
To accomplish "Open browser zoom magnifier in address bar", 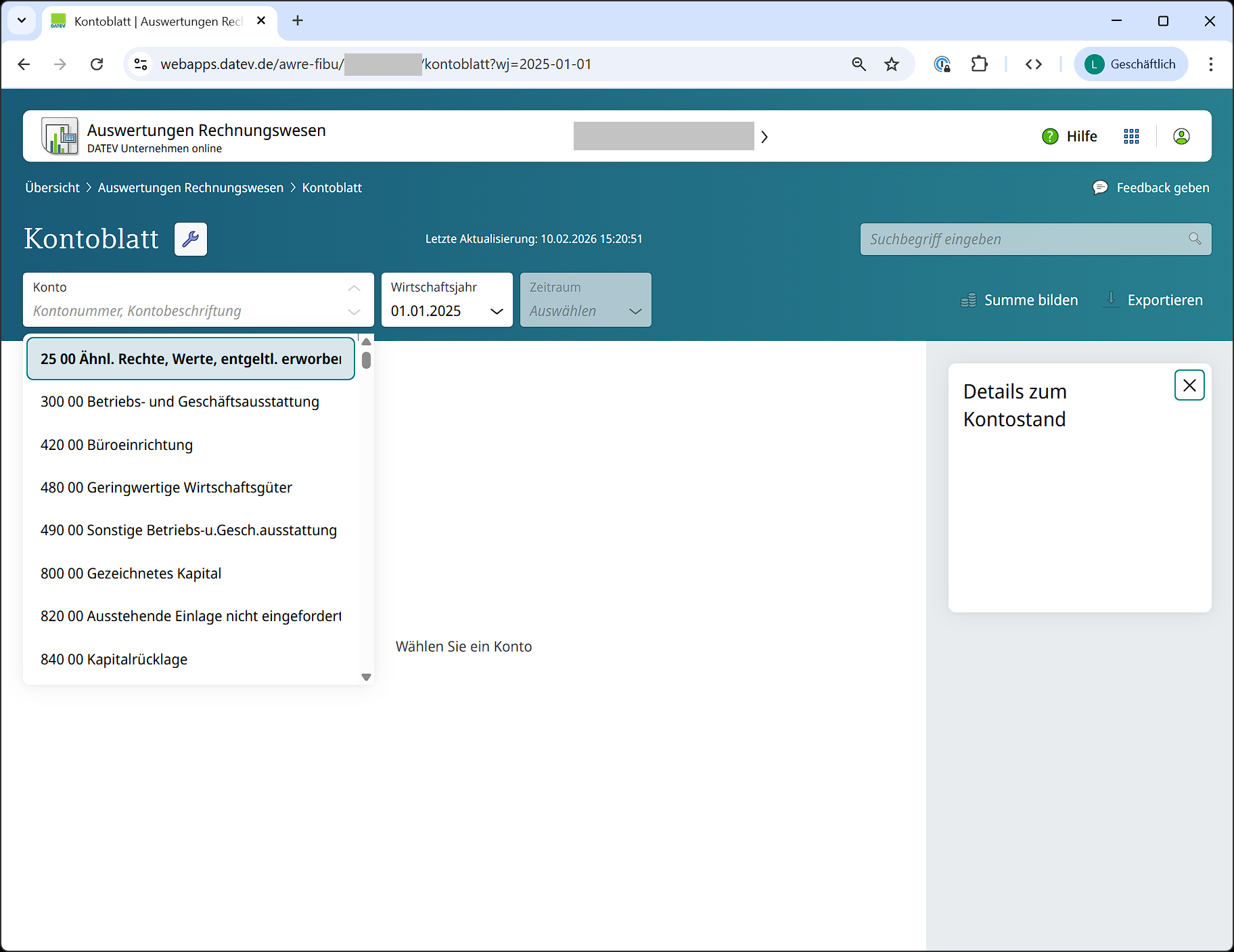I will [x=859, y=64].
